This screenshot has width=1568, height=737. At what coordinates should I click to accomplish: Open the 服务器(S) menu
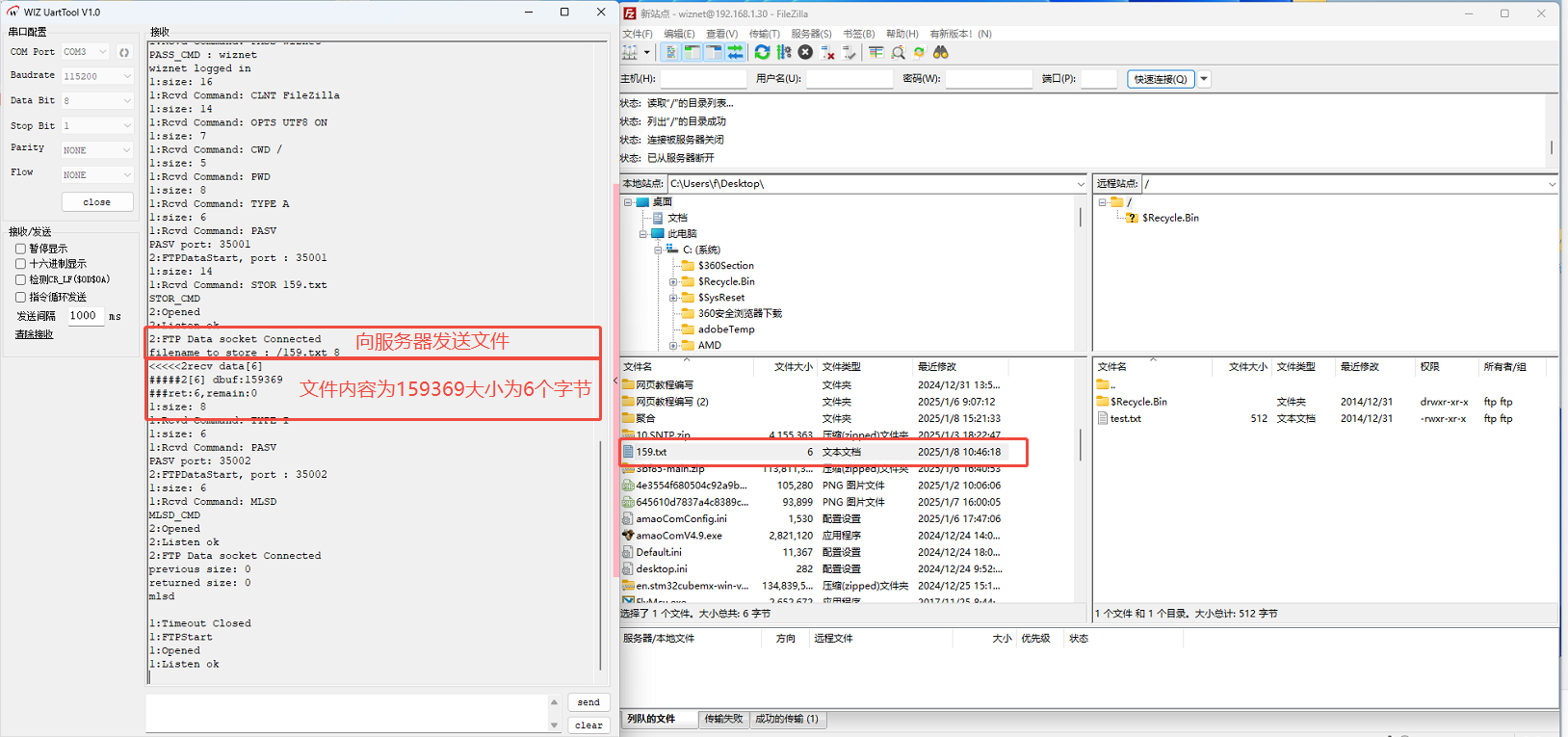(x=811, y=34)
